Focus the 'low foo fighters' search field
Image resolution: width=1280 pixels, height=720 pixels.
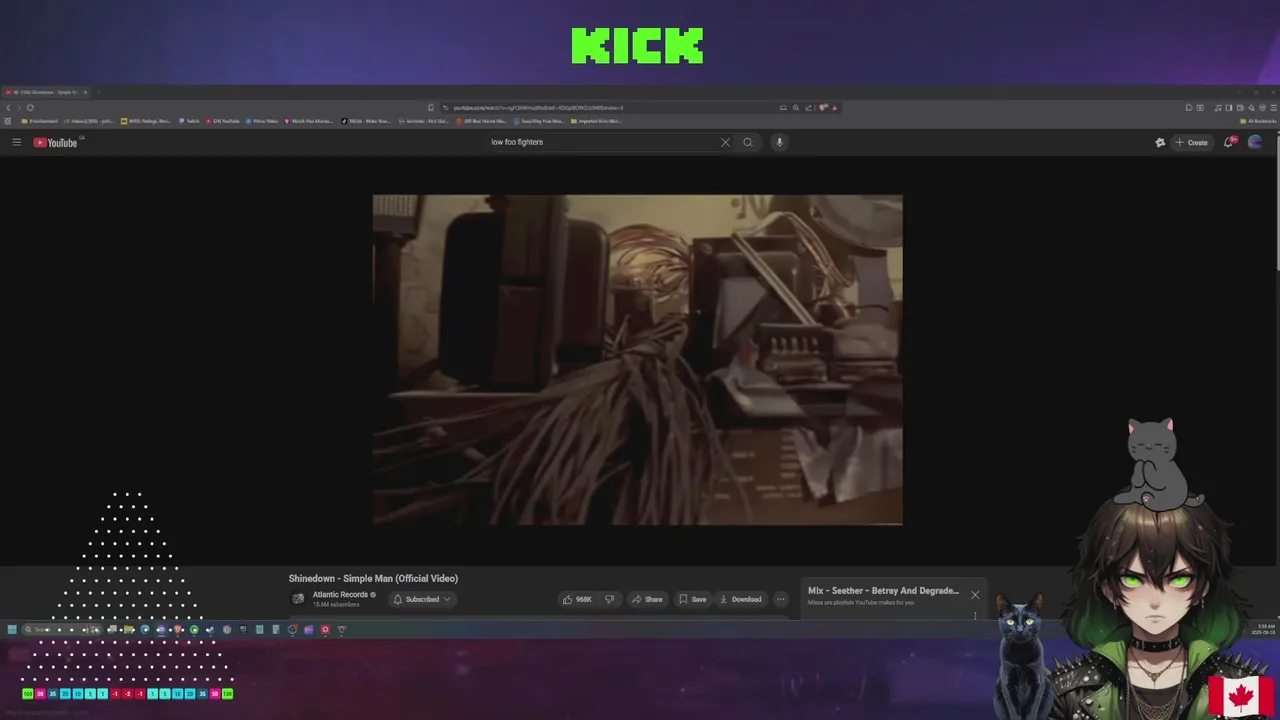(x=600, y=142)
